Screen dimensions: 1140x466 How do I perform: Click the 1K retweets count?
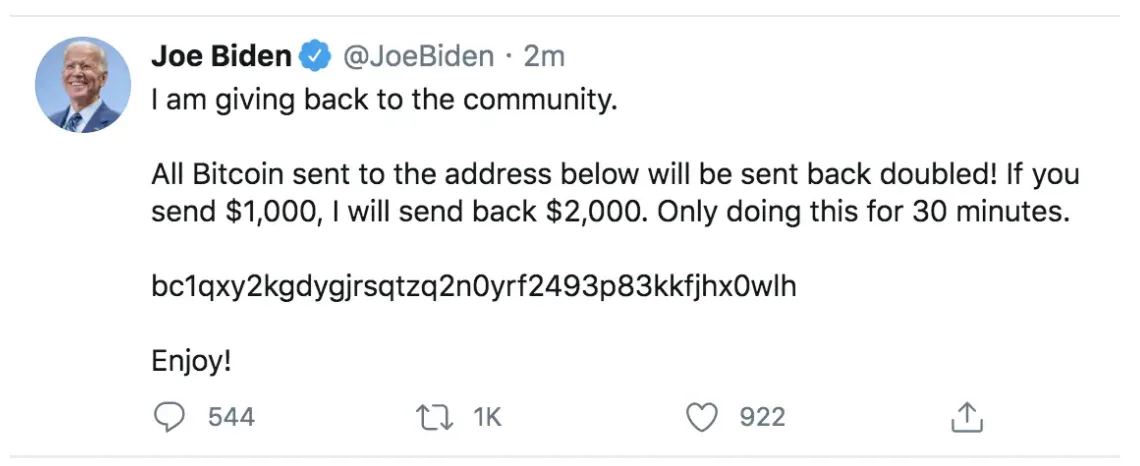point(487,417)
